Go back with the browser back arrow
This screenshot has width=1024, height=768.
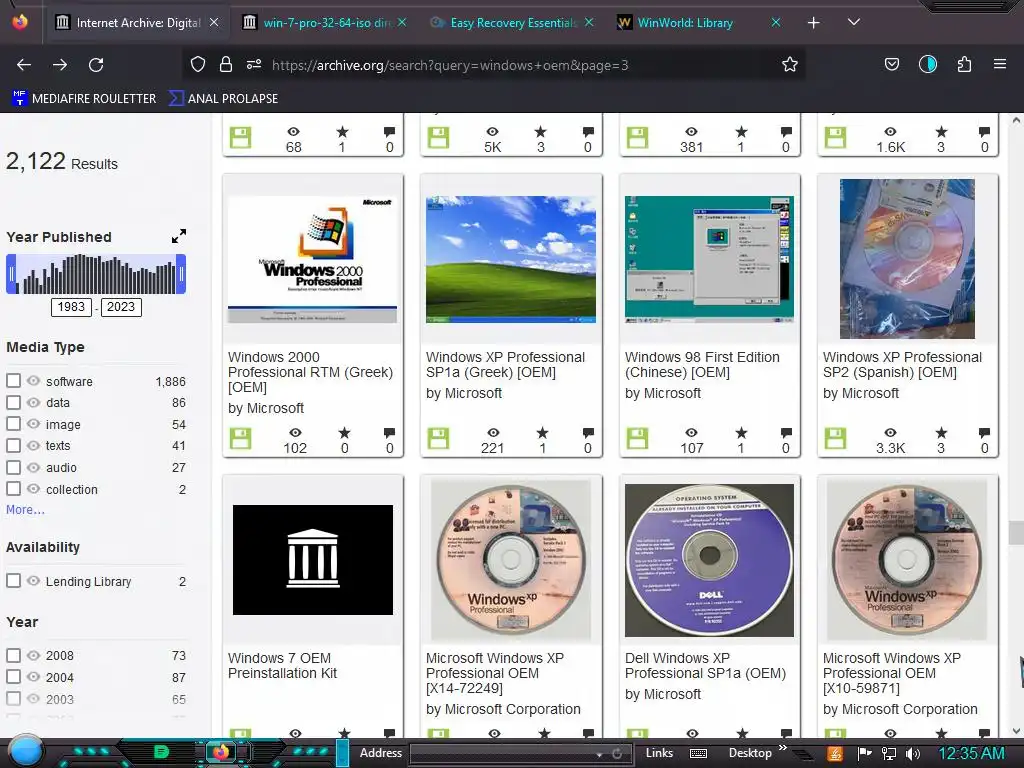(x=24, y=65)
